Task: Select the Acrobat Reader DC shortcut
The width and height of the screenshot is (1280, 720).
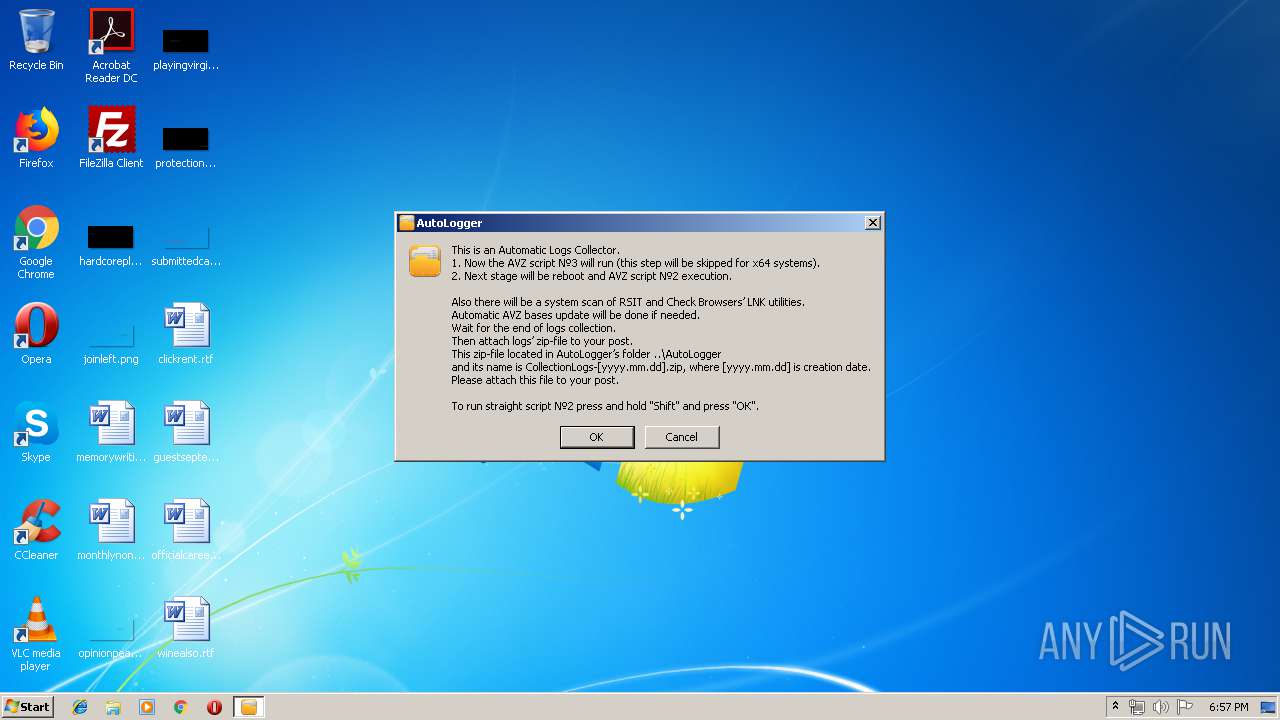Action: (x=111, y=46)
